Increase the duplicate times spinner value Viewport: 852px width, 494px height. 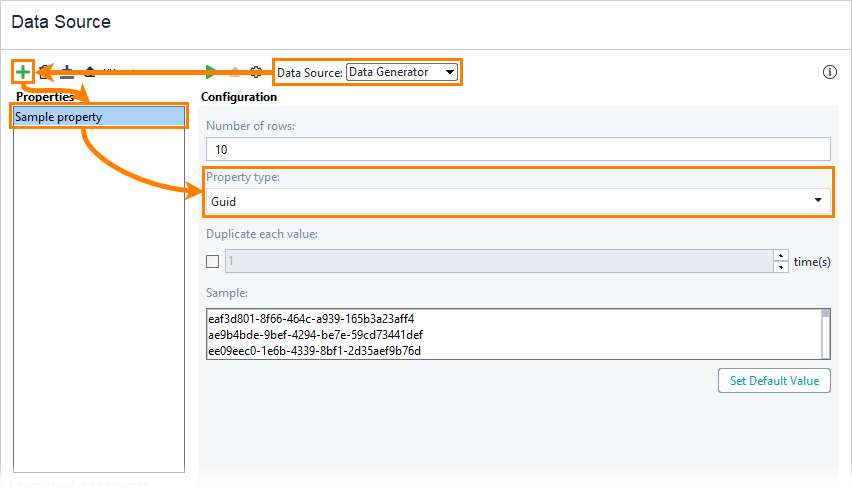click(x=780, y=256)
